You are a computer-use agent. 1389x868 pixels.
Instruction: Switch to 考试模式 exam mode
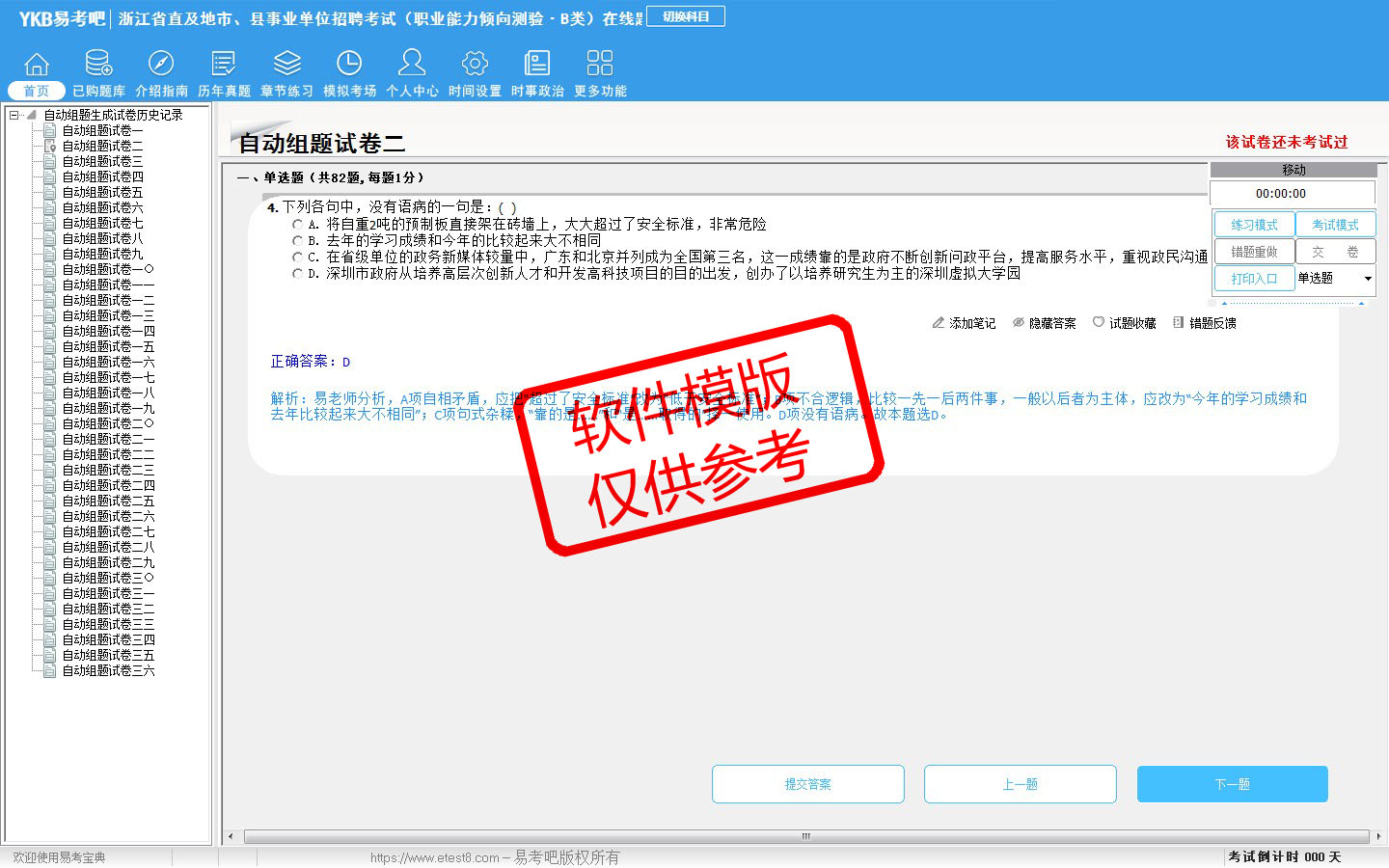pyautogui.click(x=1335, y=225)
